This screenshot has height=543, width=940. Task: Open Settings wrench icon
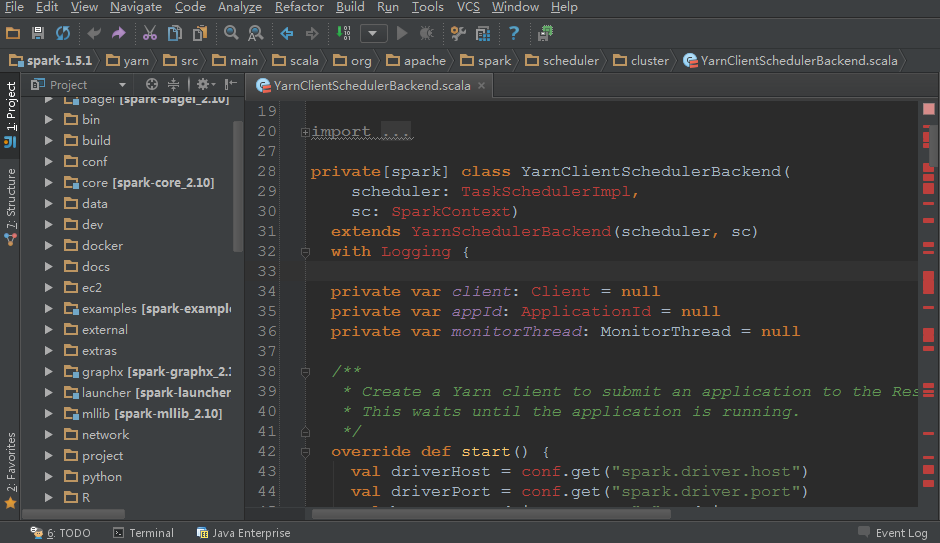458,33
